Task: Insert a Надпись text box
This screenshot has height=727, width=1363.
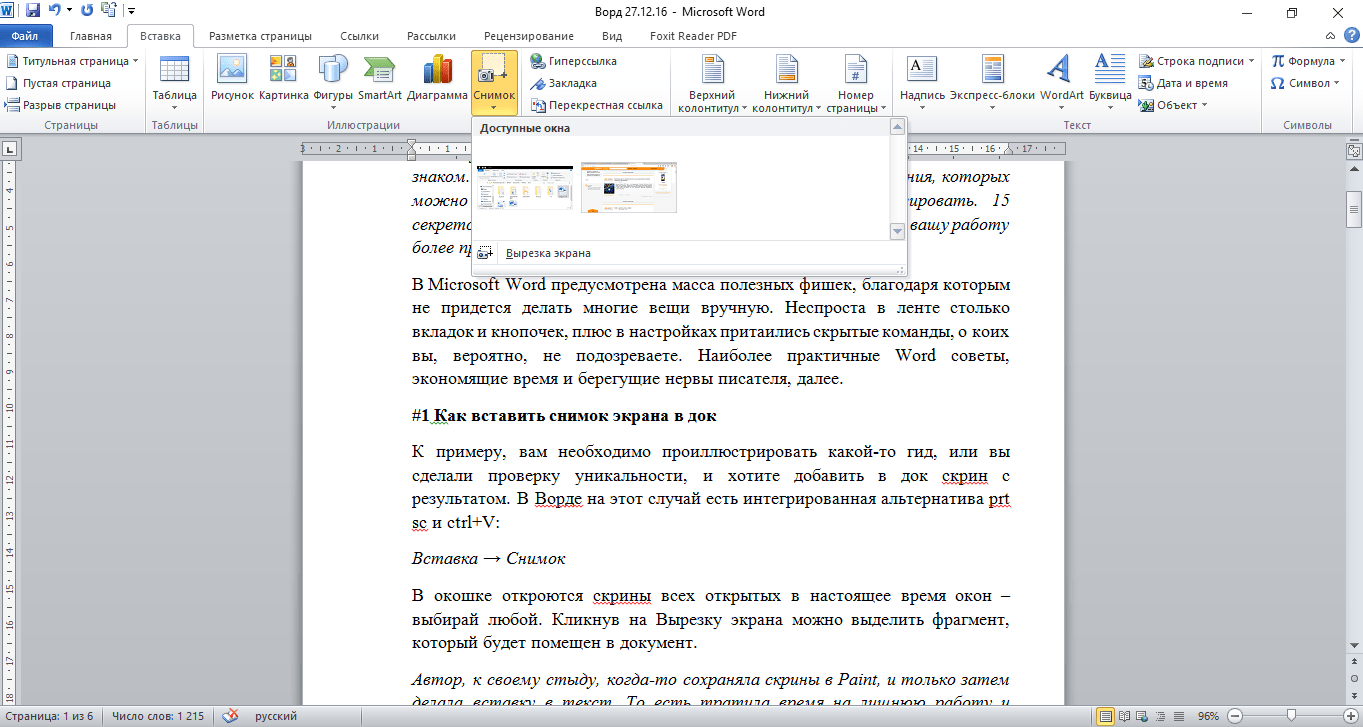Action: (x=921, y=80)
